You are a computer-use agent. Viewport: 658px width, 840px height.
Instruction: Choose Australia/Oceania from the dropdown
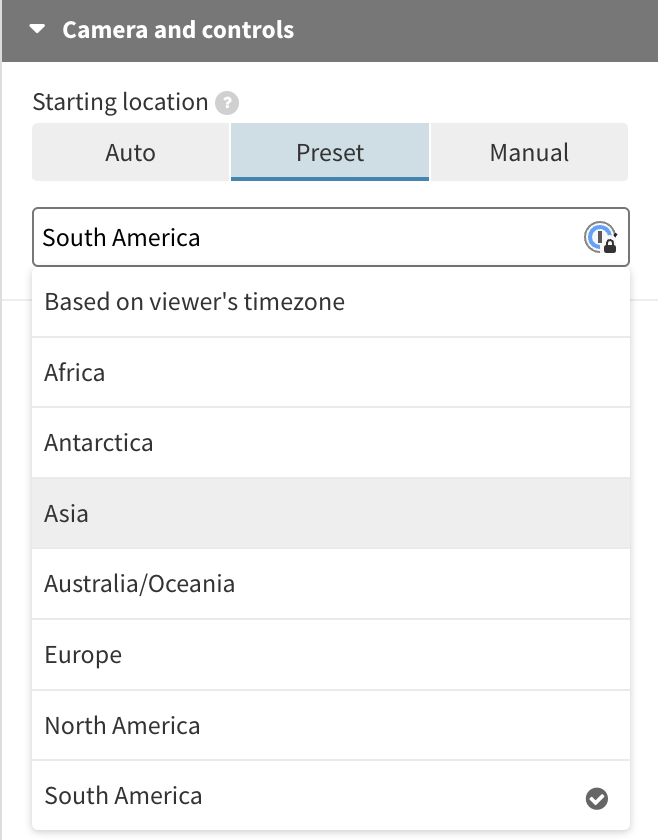140,584
